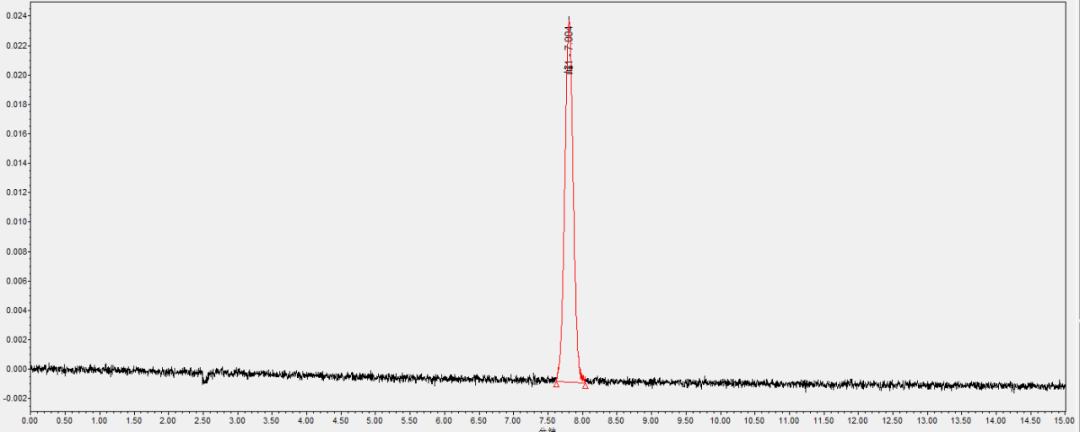This screenshot has width=1080, height=432.
Task: Click the 0.00 tick label on the time axis
Action: pos(30,420)
